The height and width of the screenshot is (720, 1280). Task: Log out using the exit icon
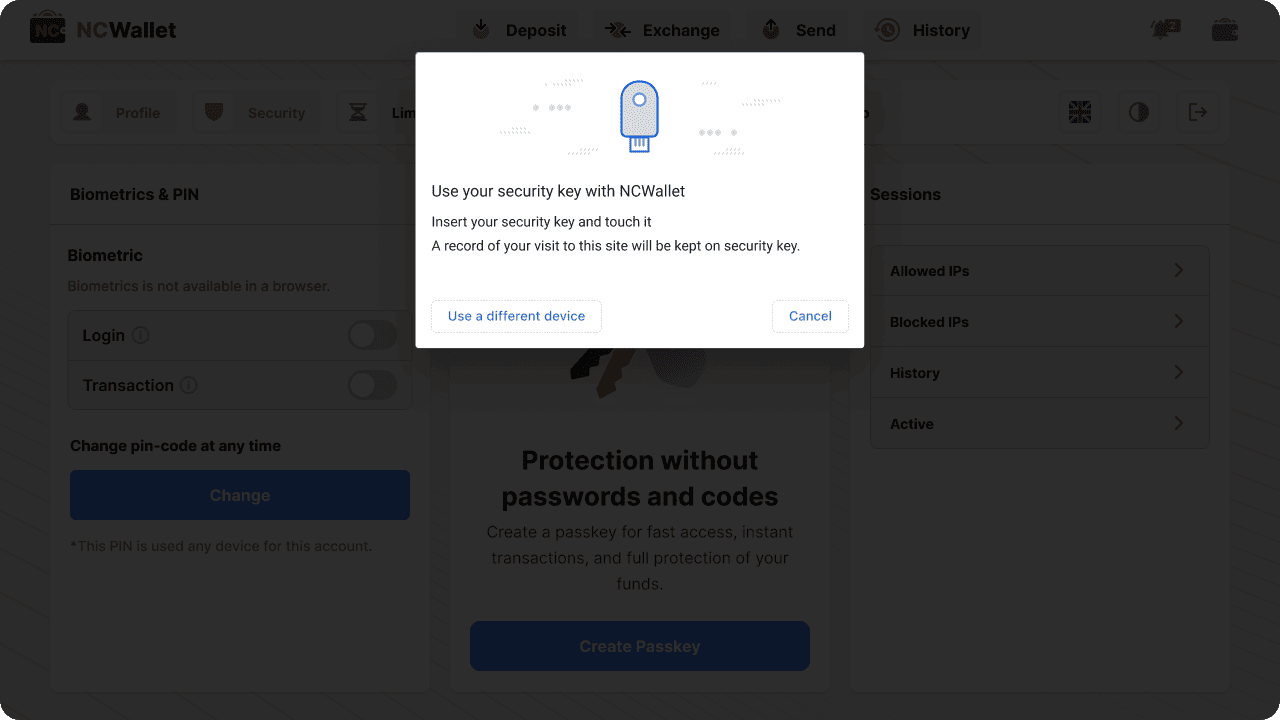(1197, 112)
